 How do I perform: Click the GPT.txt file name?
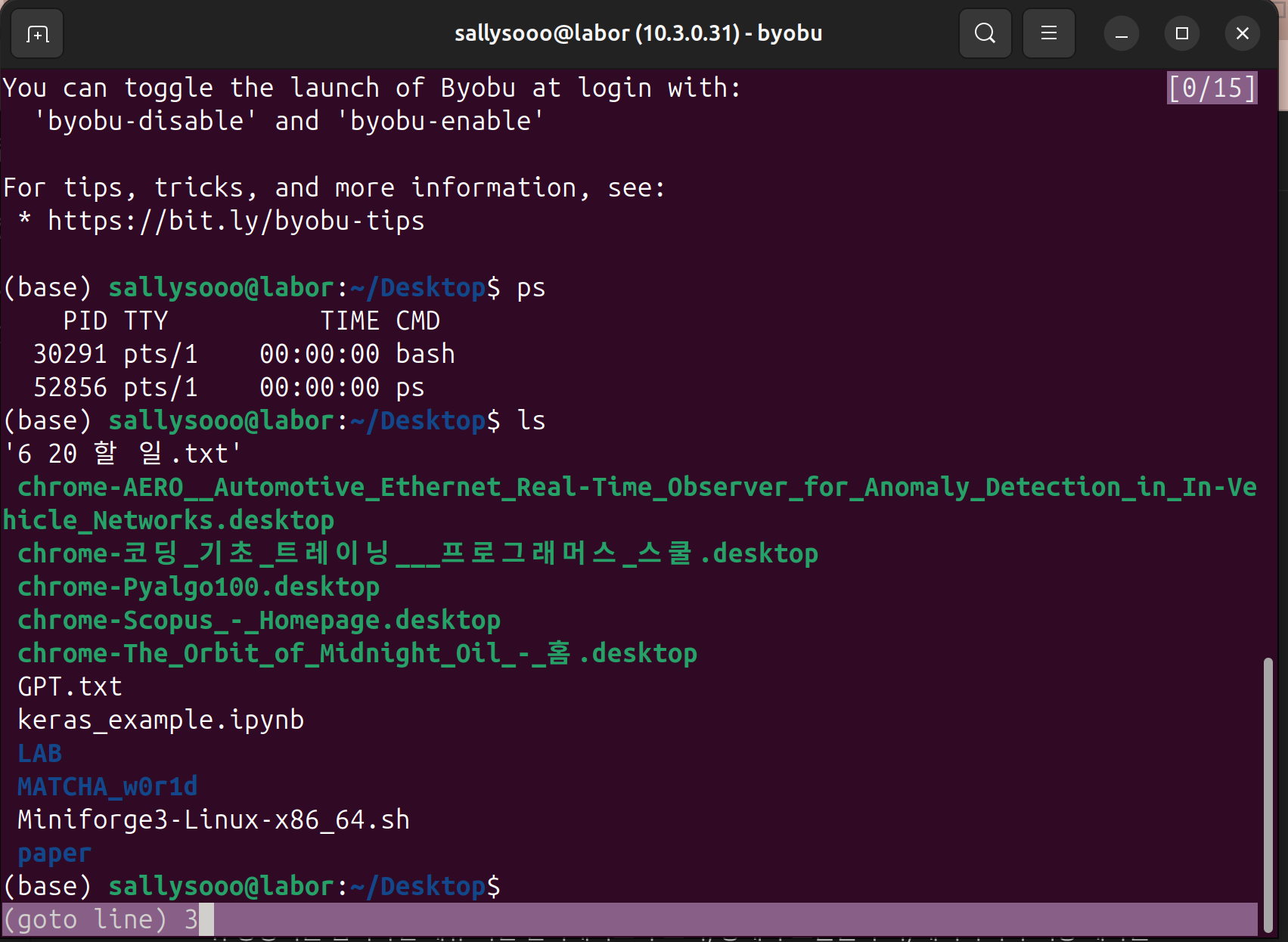pyautogui.click(x=70, y=686)
